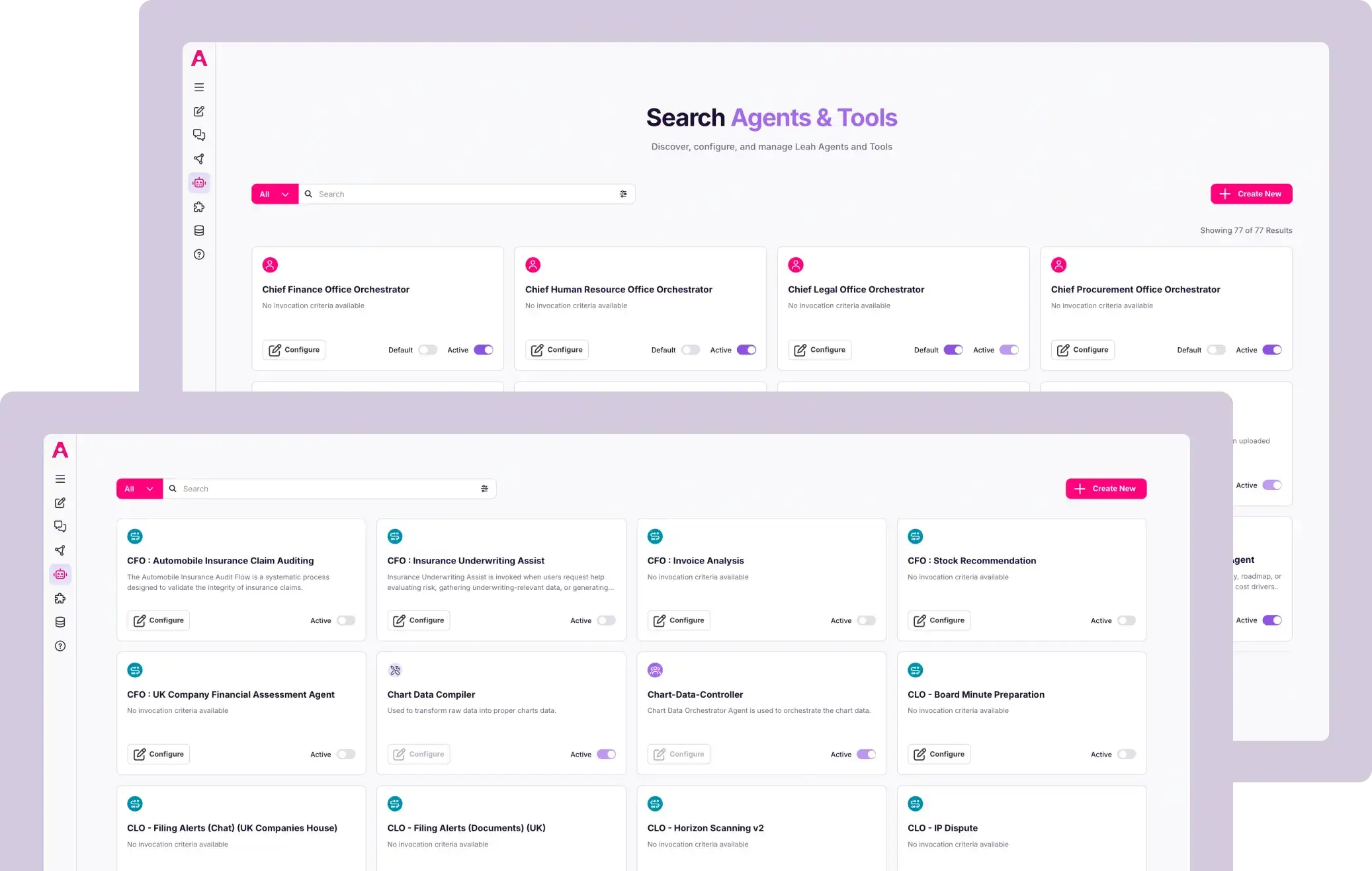
Task: Enable Active for CFO : Invoice Analysis
Action: (x=866, y=620)
